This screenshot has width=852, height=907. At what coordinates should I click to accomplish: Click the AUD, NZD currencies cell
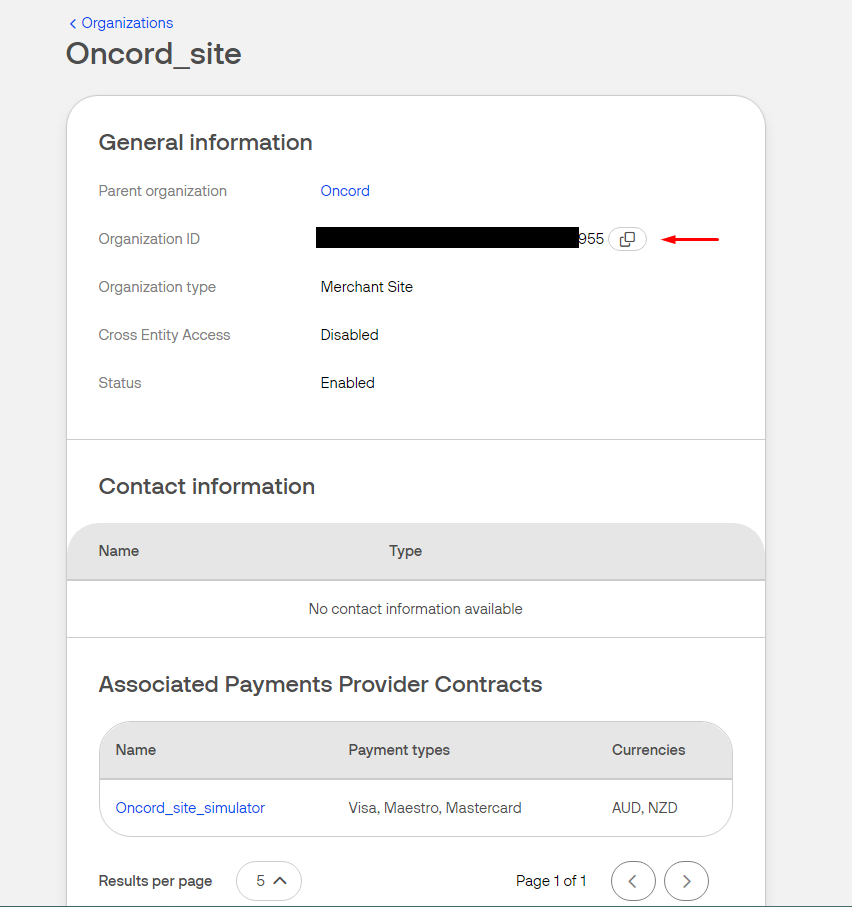pos(645,808)
